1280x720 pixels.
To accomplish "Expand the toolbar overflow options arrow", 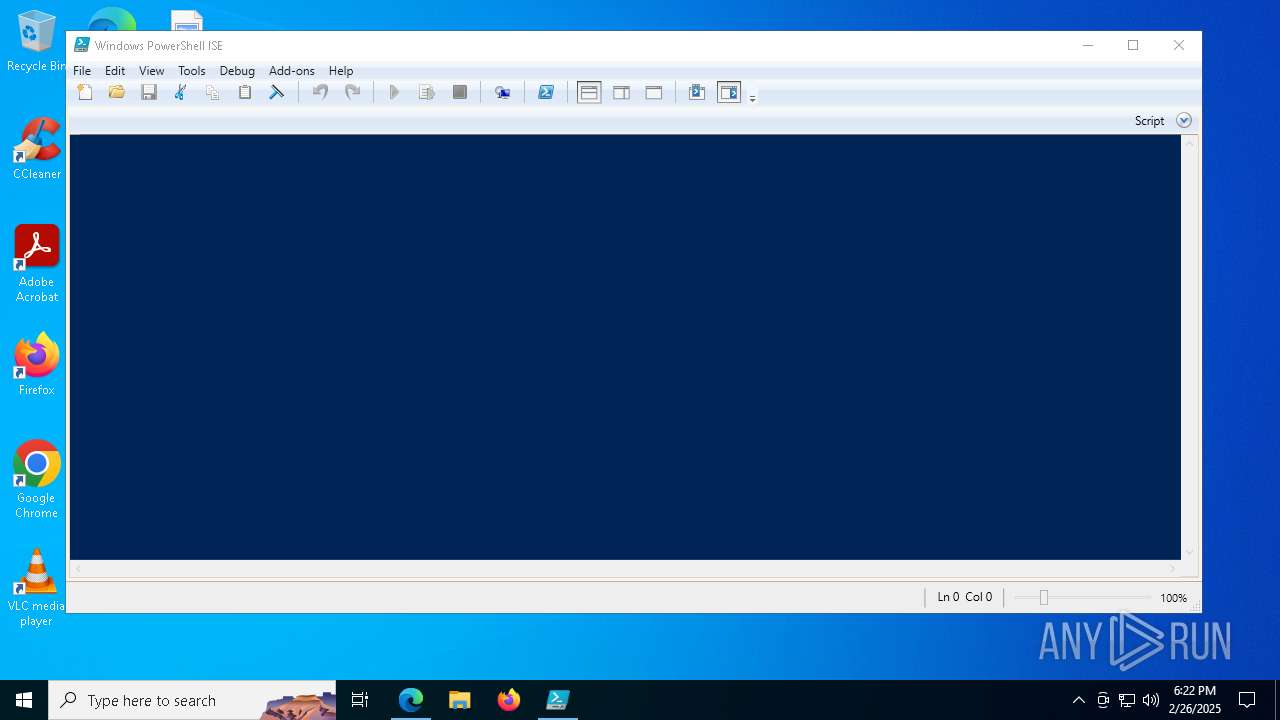I will click(752, 97).
